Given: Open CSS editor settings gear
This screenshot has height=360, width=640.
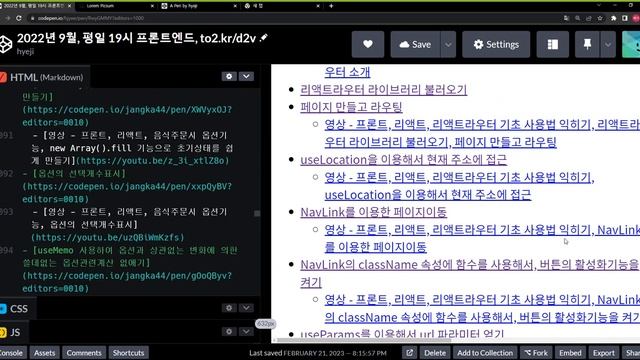Looking at the screenshot, I should [x=229, y=308].
